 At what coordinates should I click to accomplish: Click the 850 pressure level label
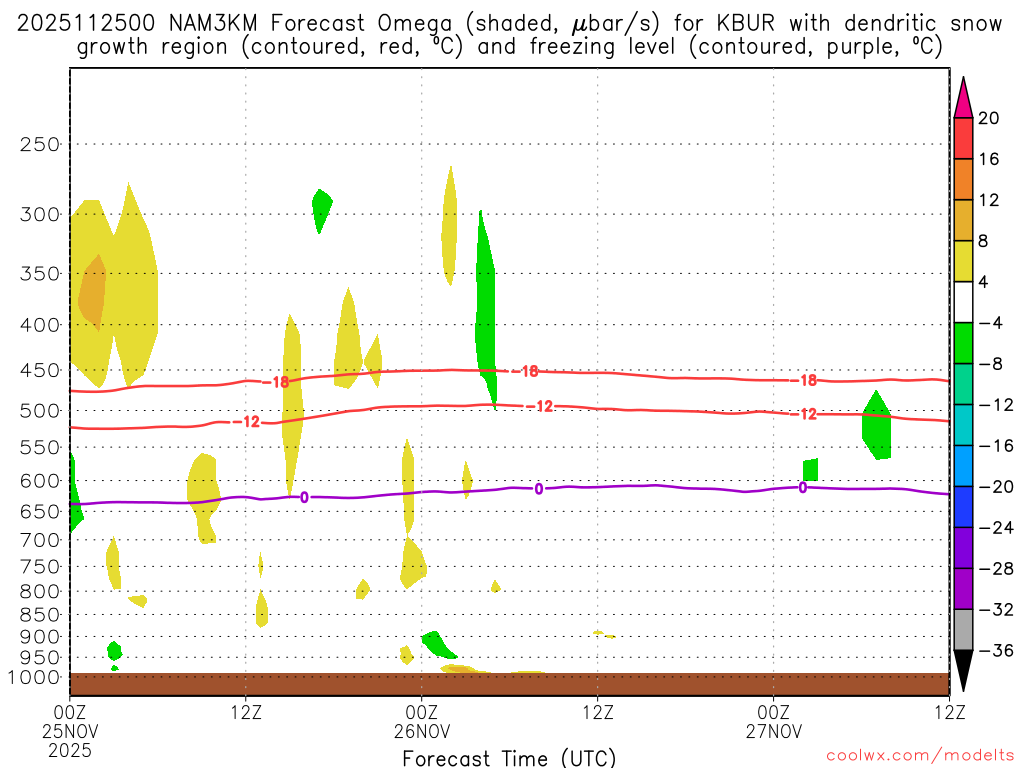click(40, 615)
